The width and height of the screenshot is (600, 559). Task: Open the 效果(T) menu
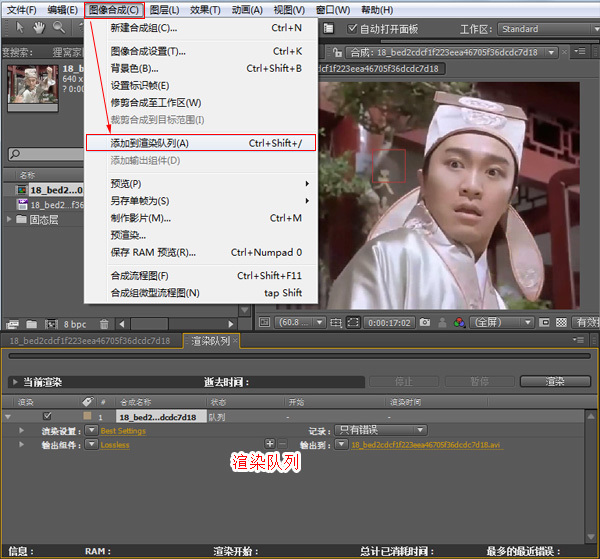(205, 10)
